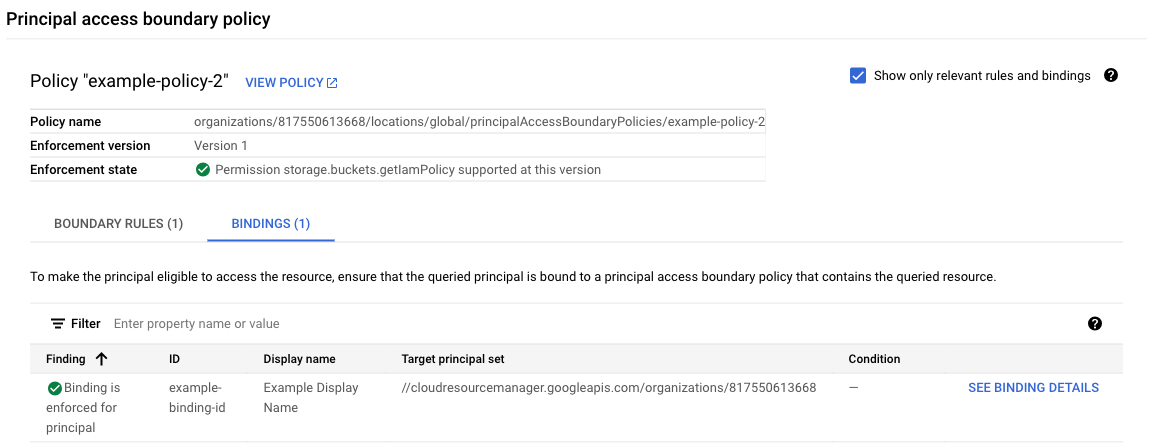Click the Condition column header

874,359
